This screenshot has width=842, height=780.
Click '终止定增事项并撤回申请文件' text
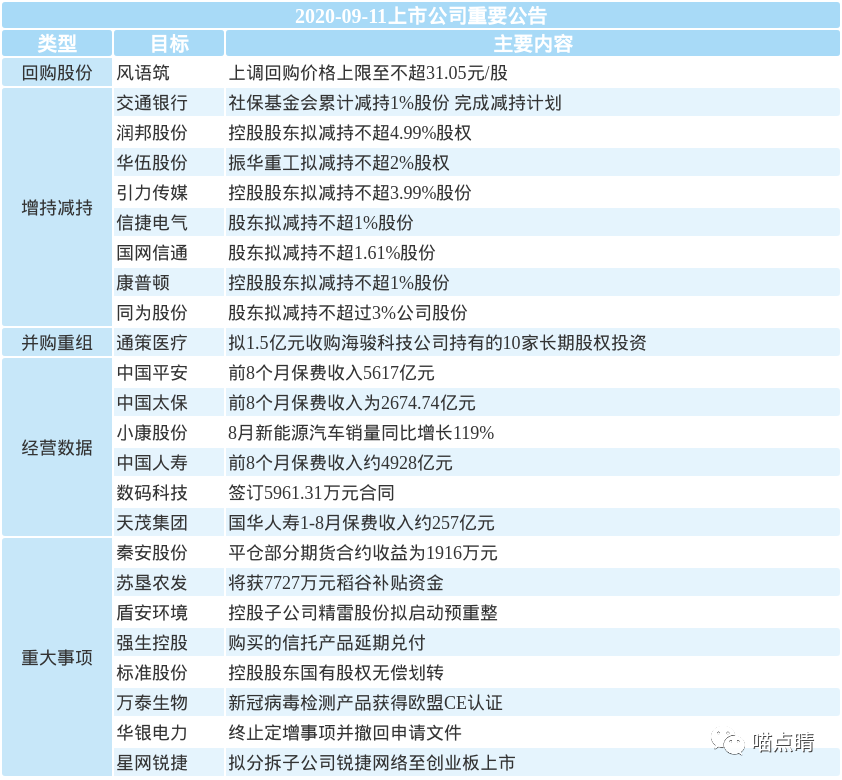coord(345,732)
